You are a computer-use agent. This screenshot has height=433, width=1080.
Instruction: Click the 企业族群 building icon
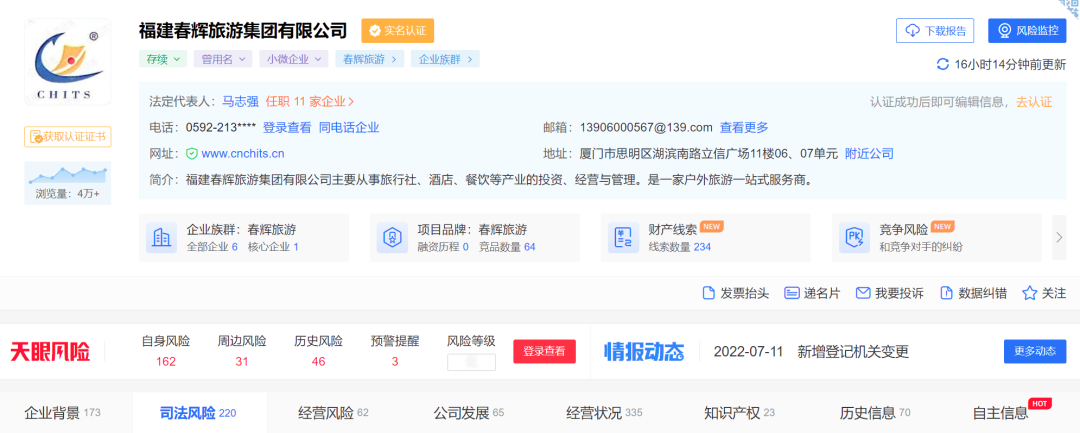pos(161,238)
